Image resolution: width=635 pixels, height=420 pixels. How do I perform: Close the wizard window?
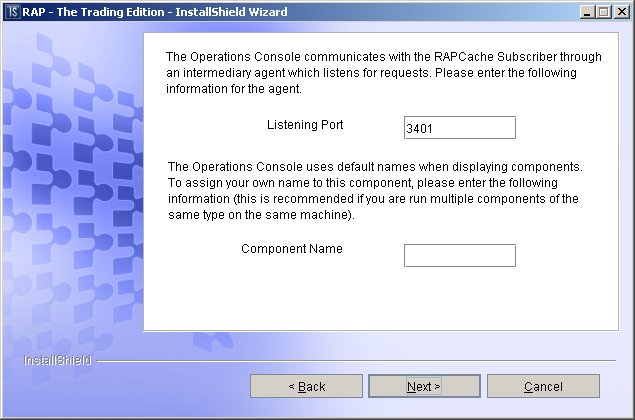(x=622, y=12)
